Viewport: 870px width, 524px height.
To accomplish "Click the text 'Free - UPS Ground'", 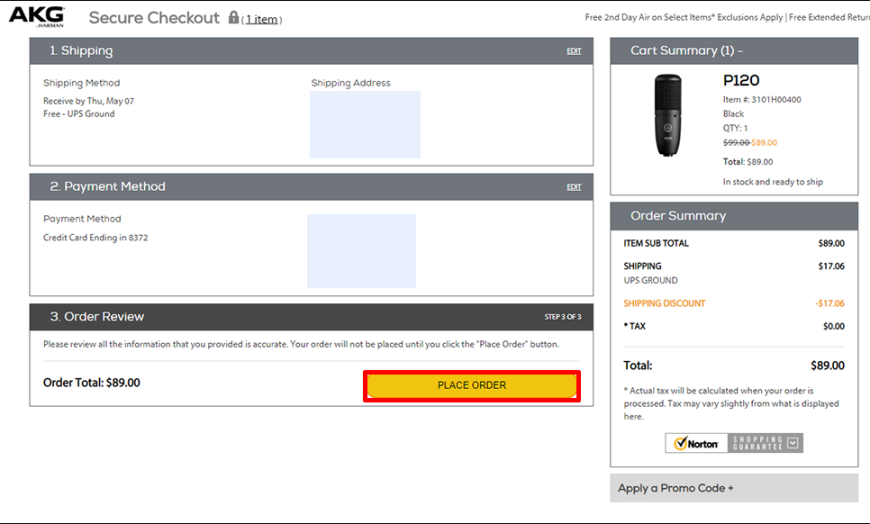I will click(79, 114).
